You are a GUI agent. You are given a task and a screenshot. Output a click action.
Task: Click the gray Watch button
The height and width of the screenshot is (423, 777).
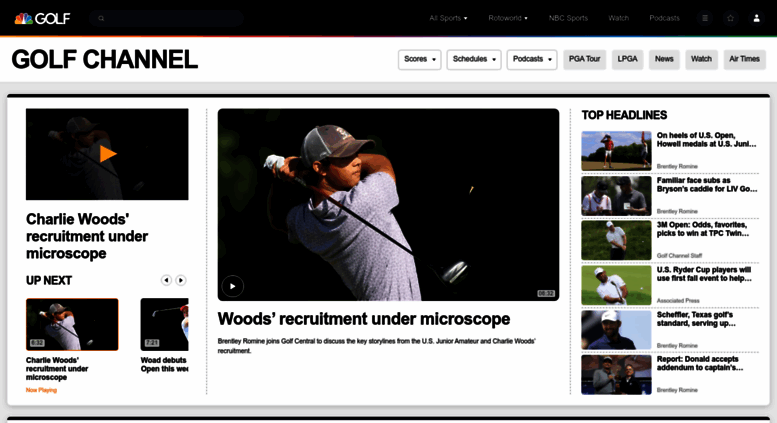pos(701,59)
